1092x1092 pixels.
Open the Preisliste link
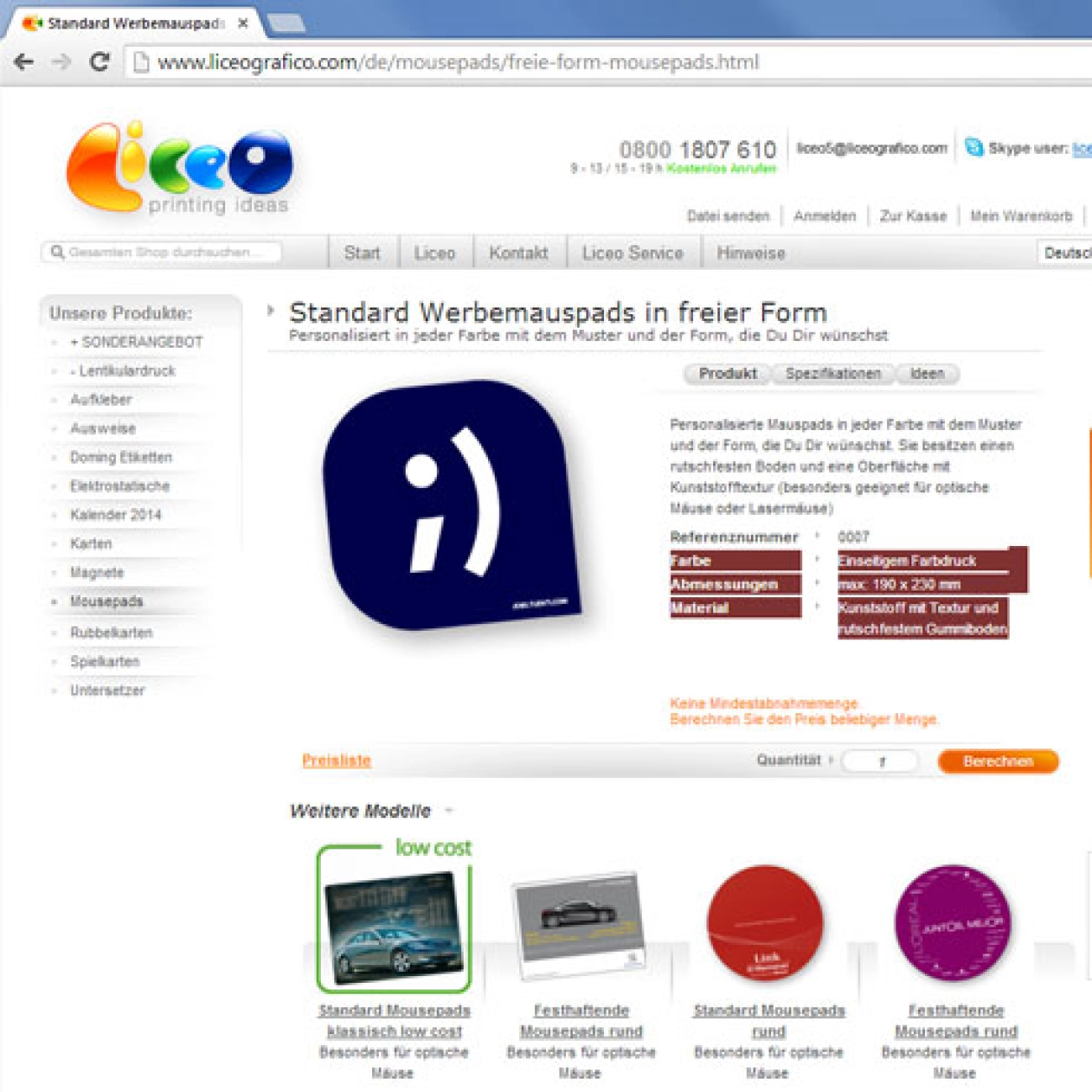[x=336, y=760]
